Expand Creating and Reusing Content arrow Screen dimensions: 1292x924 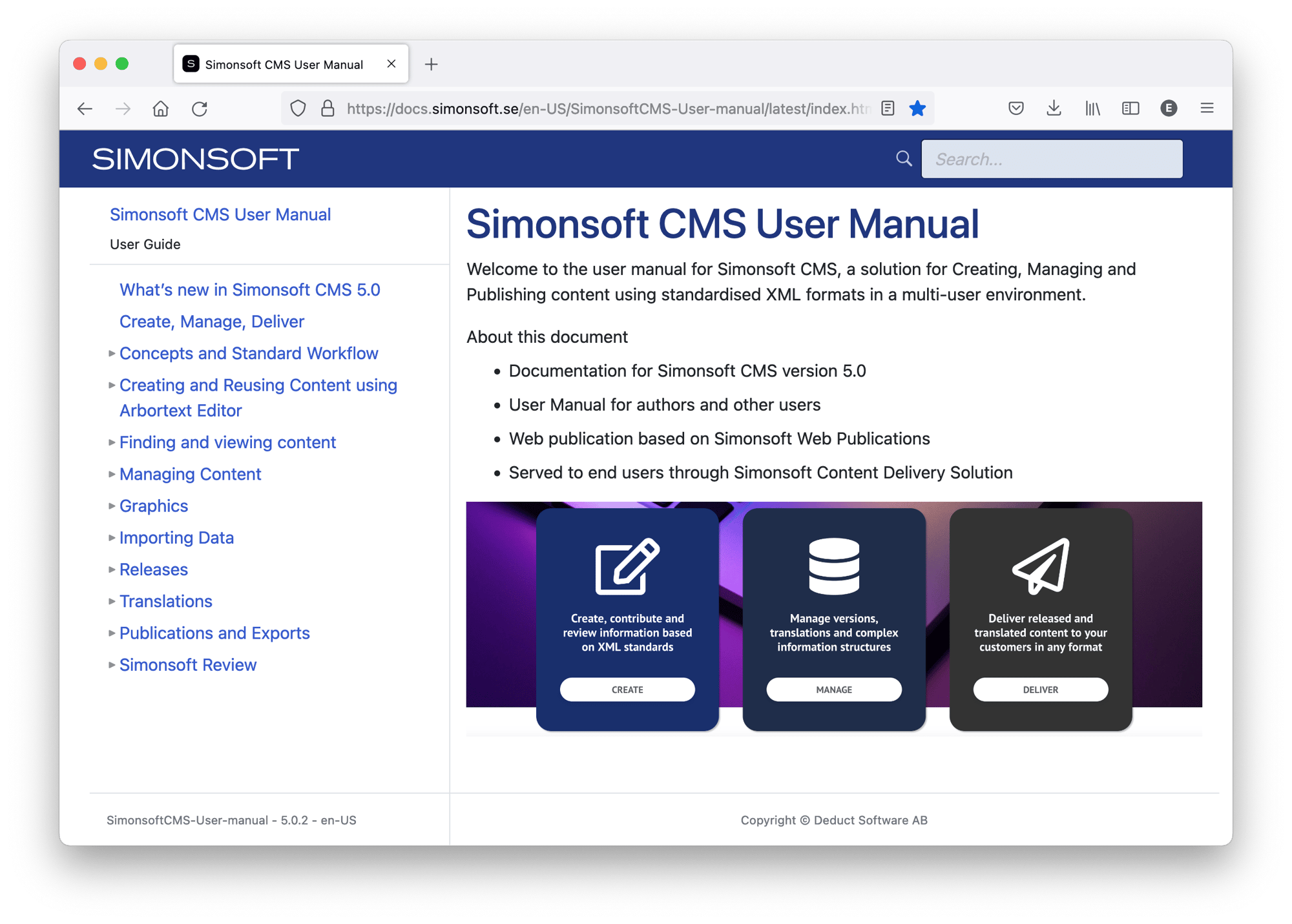112,385
